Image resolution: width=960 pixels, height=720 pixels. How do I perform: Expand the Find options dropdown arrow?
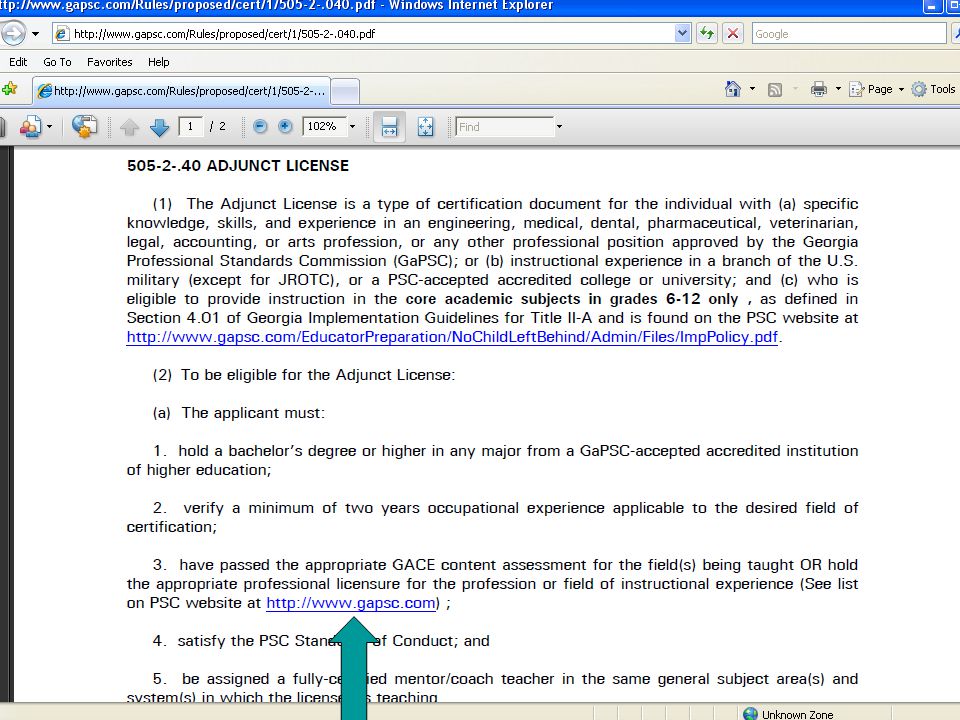[x=559, y=127]
